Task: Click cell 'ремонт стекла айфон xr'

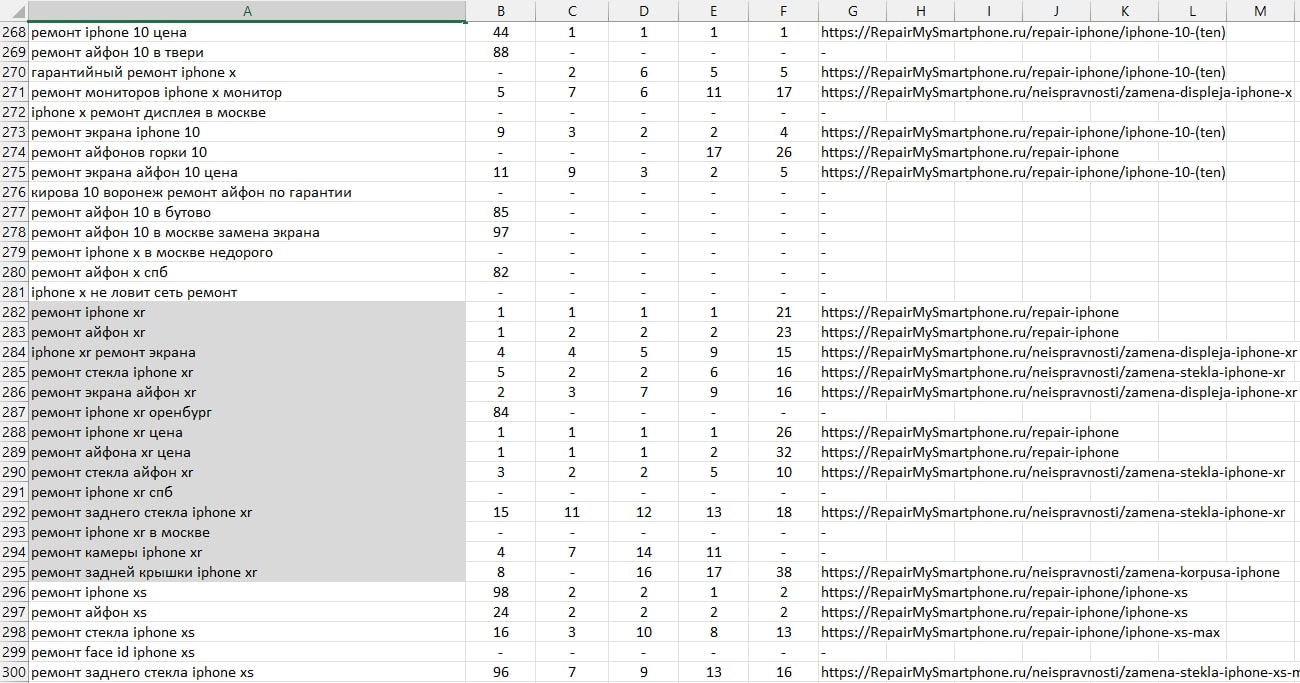Action: pyautogui.click(x=247, y=472)
